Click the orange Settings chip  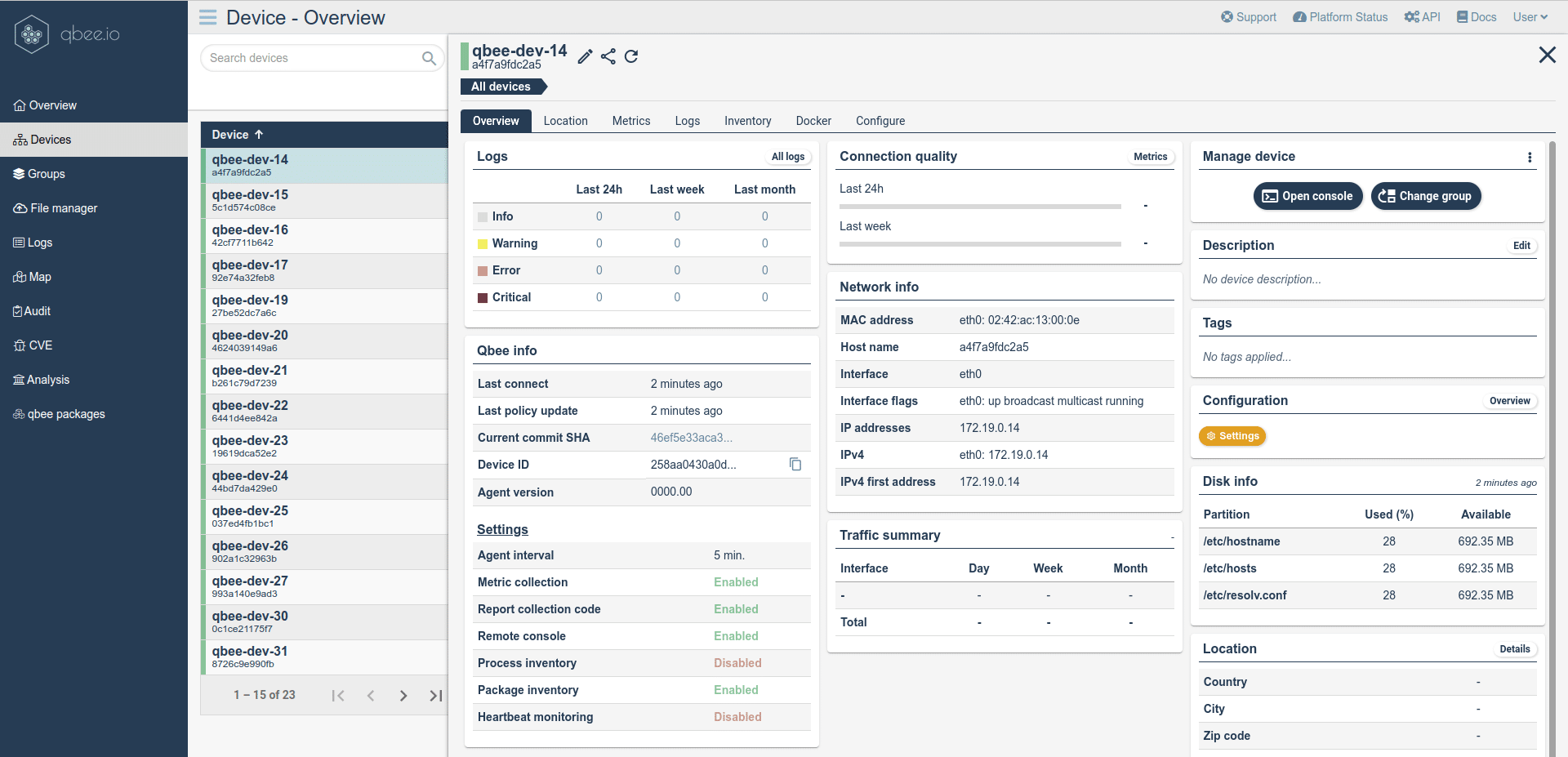(1232, 436)
